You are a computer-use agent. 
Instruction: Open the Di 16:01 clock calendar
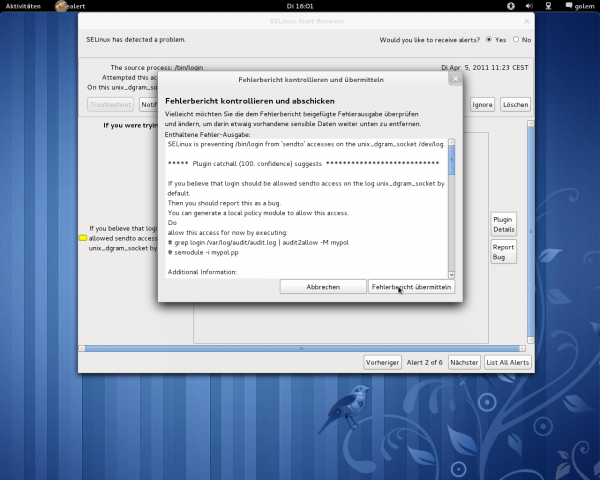[299, 6]
